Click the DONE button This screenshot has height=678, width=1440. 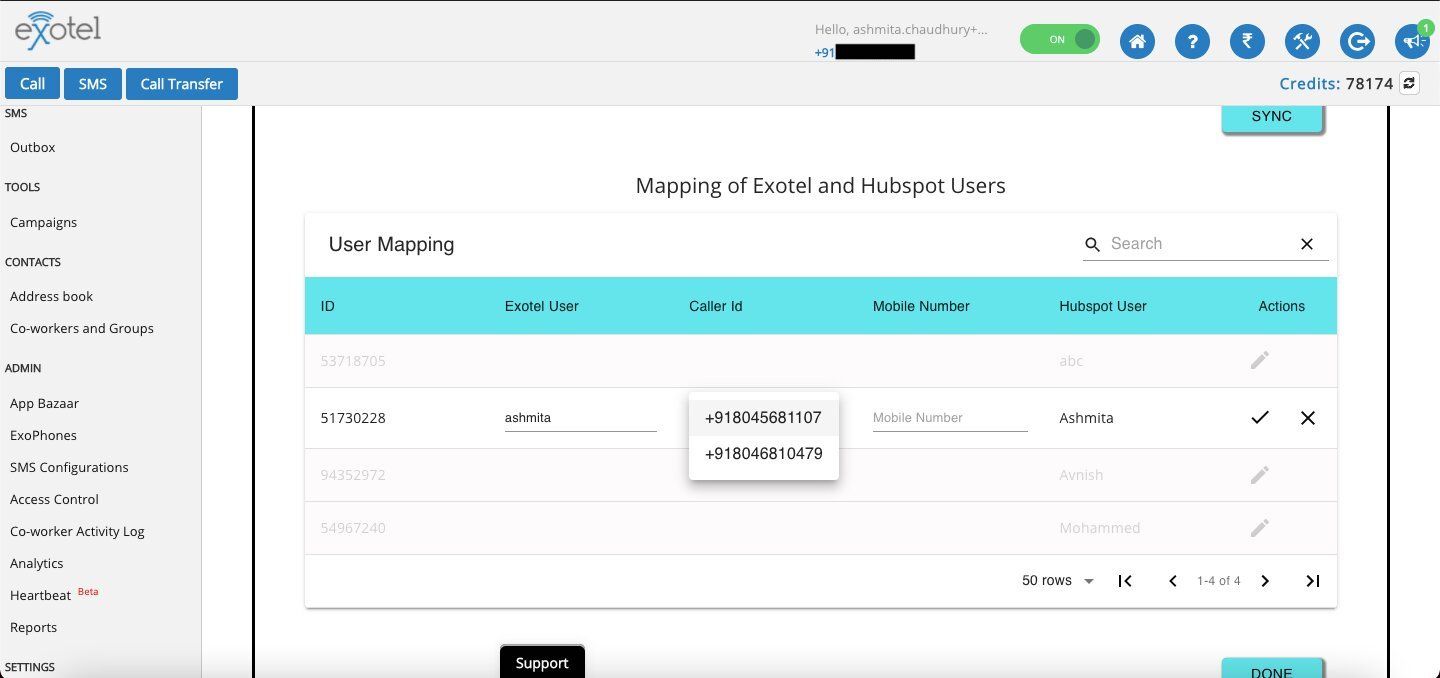coord(1272,669)
